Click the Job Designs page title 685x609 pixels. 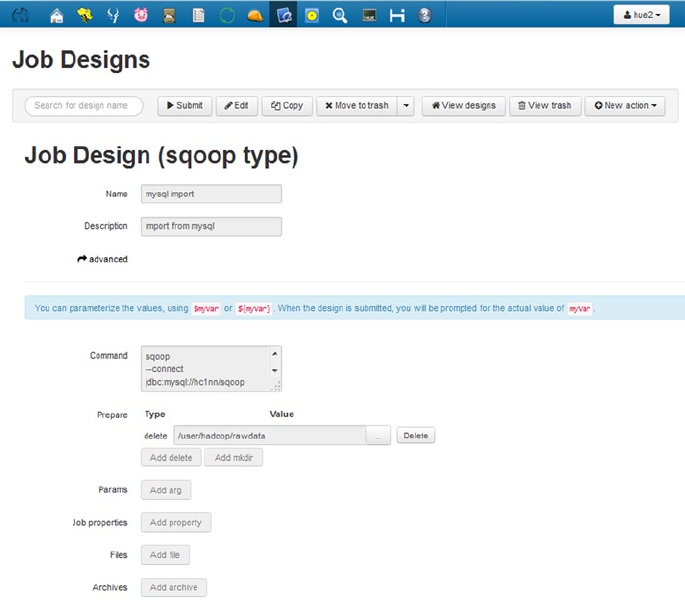coord(81,60)
